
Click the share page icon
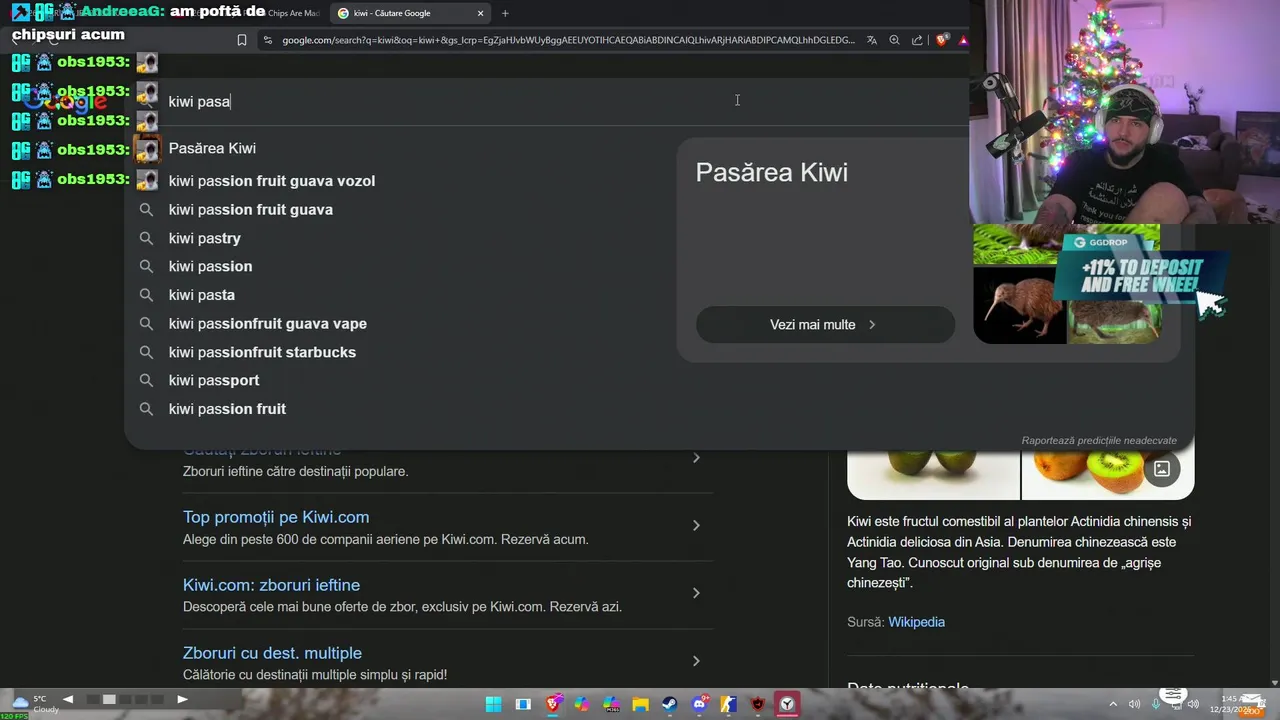(x=917, y=40)
